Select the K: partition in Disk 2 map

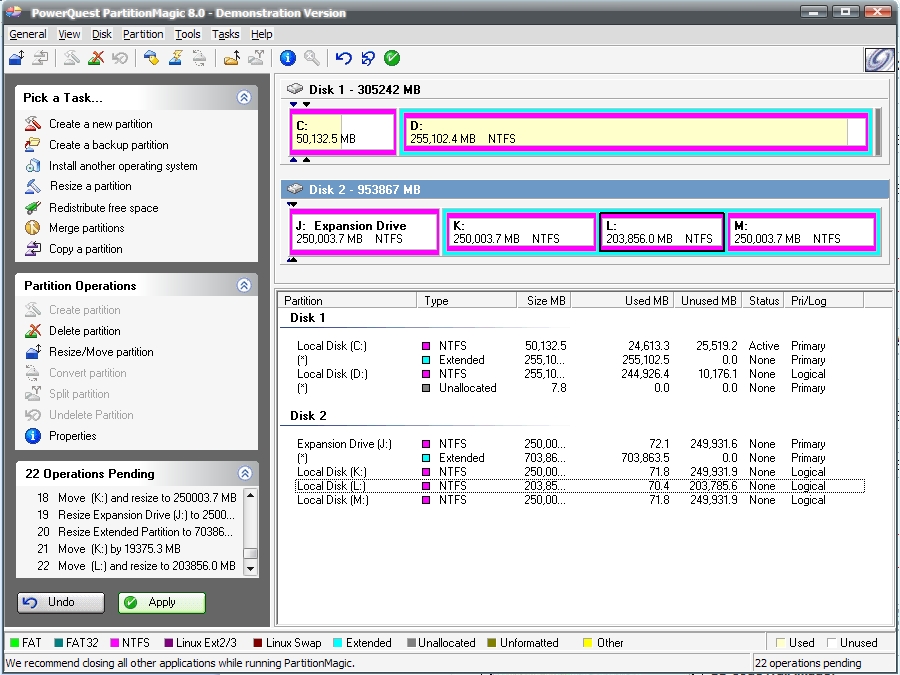[x=519, y=232]
